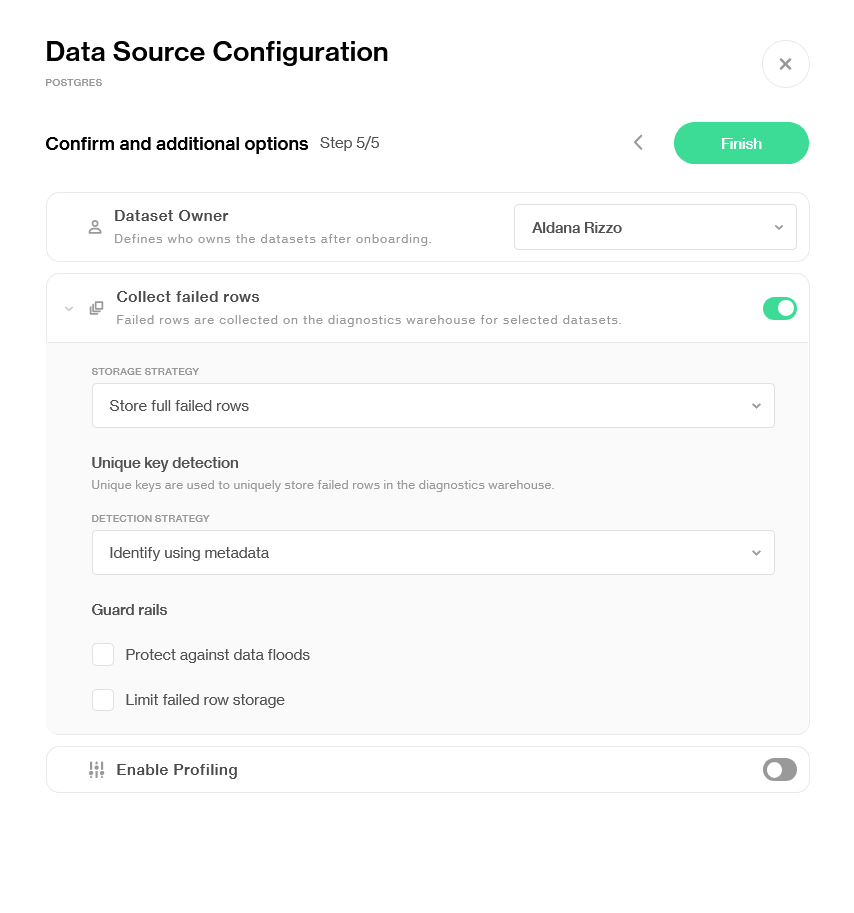Click the Step 5/5 indicator
The image size is (854, 913).
(x=350, y=143)
